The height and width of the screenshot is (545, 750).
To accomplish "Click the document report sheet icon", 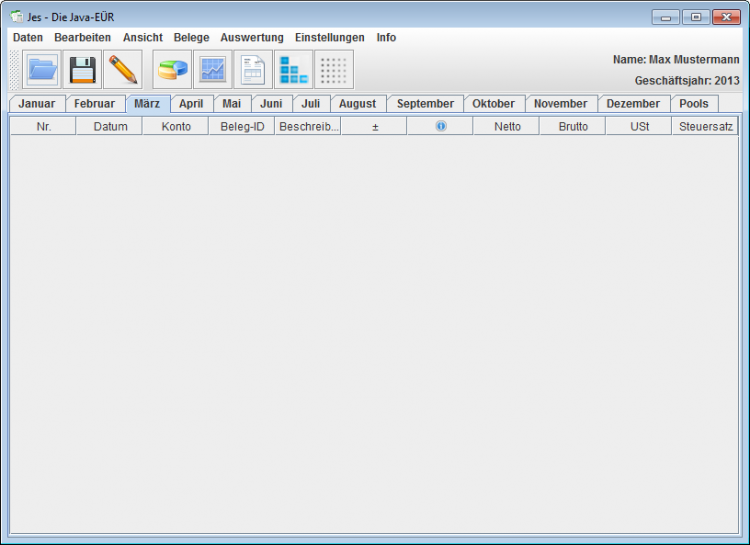I will pos(253,70).
